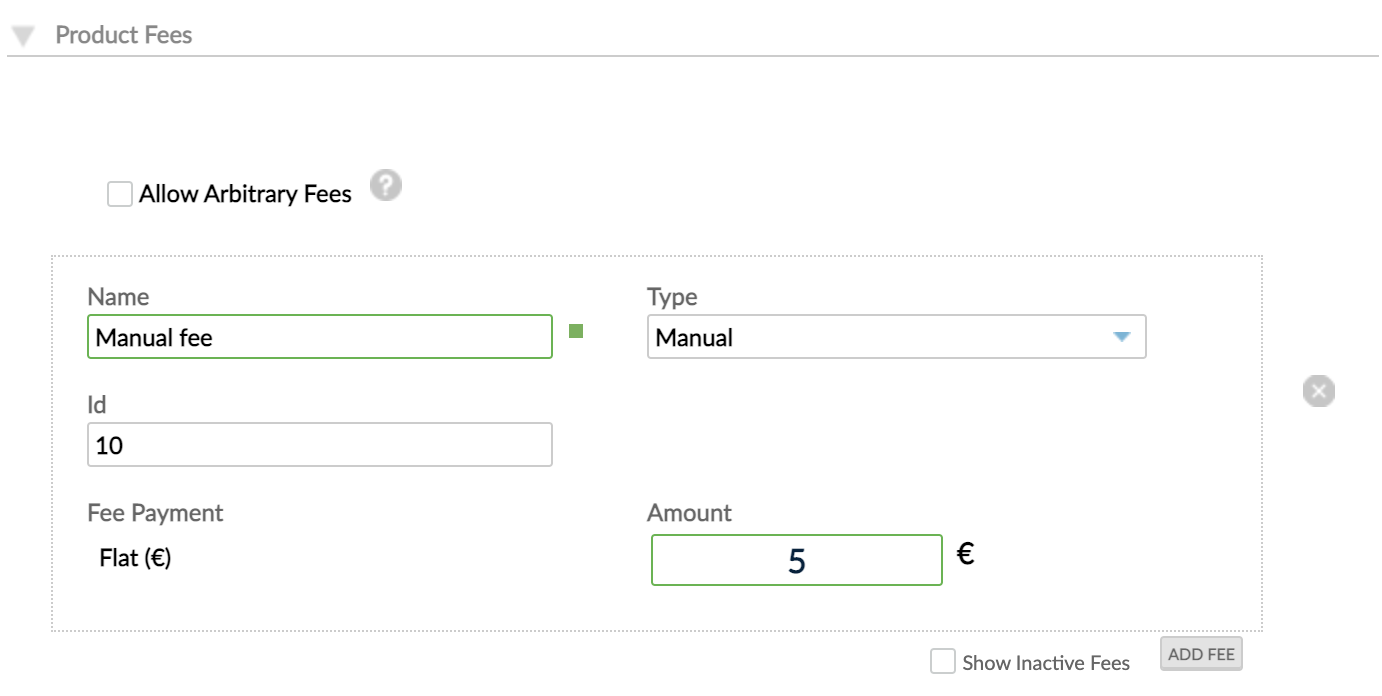
Task: Check the Show Inactive Fees option
Action: (x=941, y=659)
